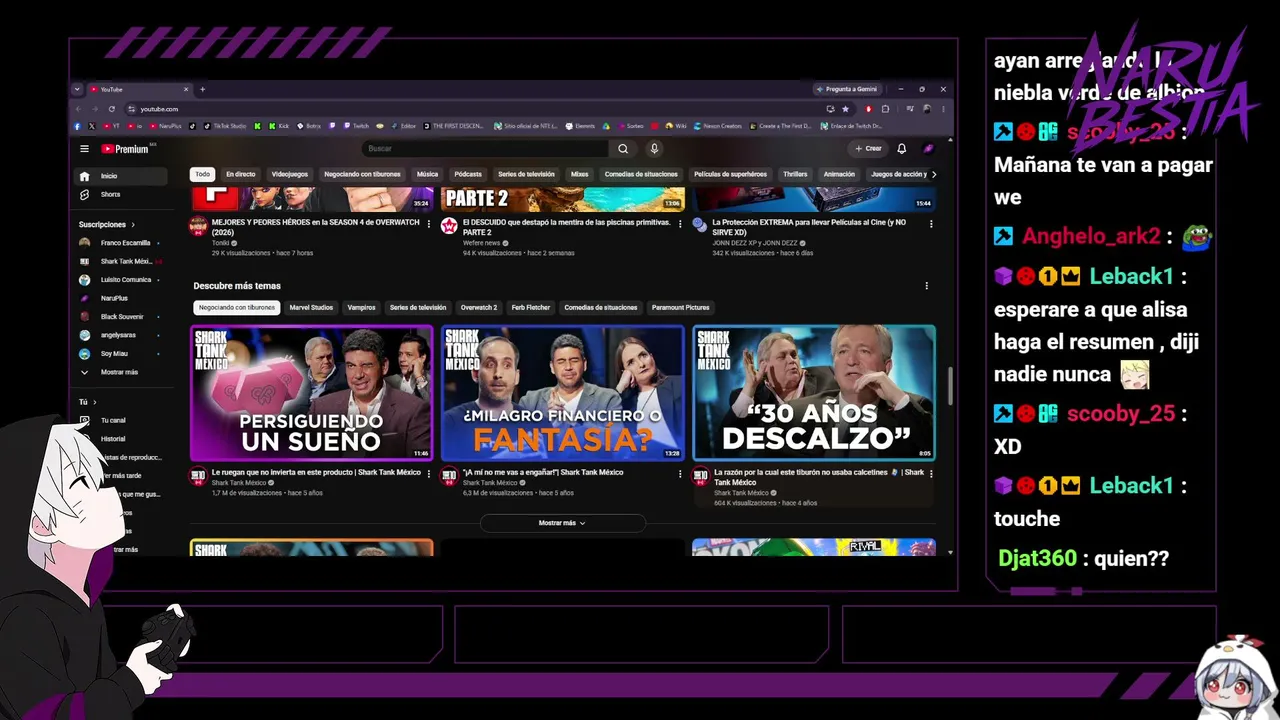Open the Facebook bookmark icon

tap(77, 126)
